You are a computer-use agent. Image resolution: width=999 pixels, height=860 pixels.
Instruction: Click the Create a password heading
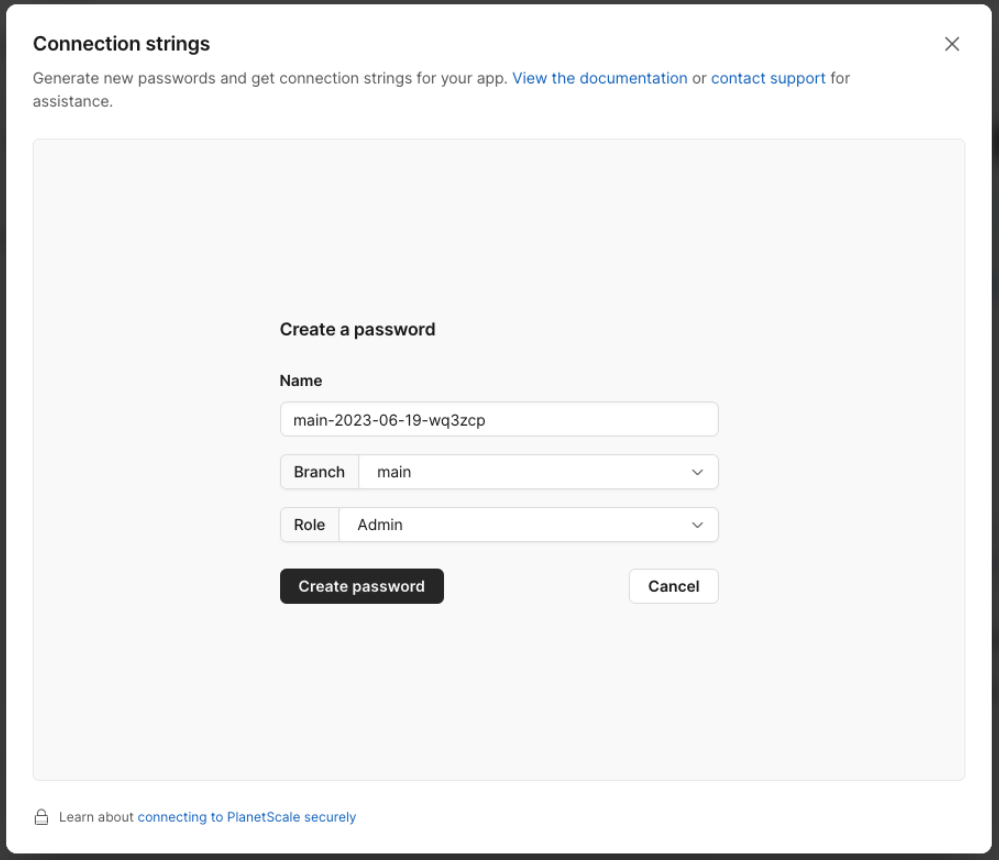click(x=357, y=329)
